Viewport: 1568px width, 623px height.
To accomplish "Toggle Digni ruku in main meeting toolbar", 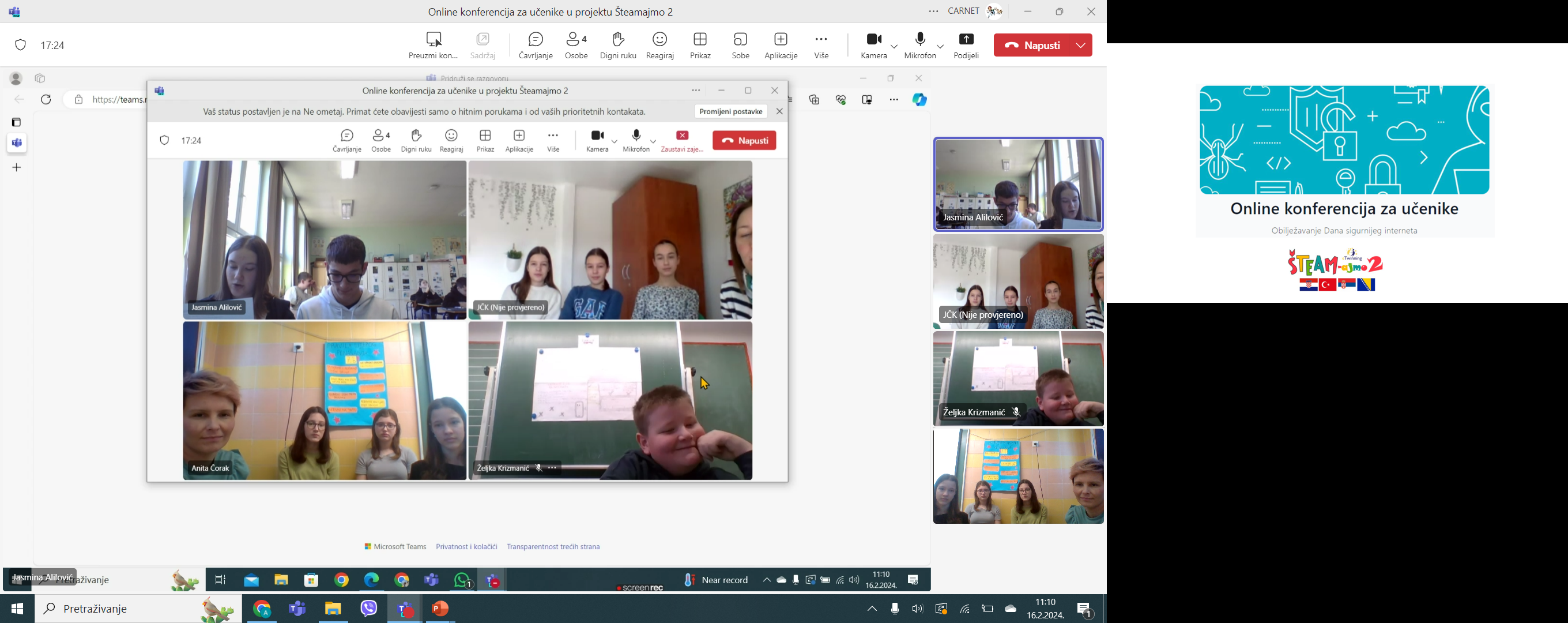I will click(618, 46).
